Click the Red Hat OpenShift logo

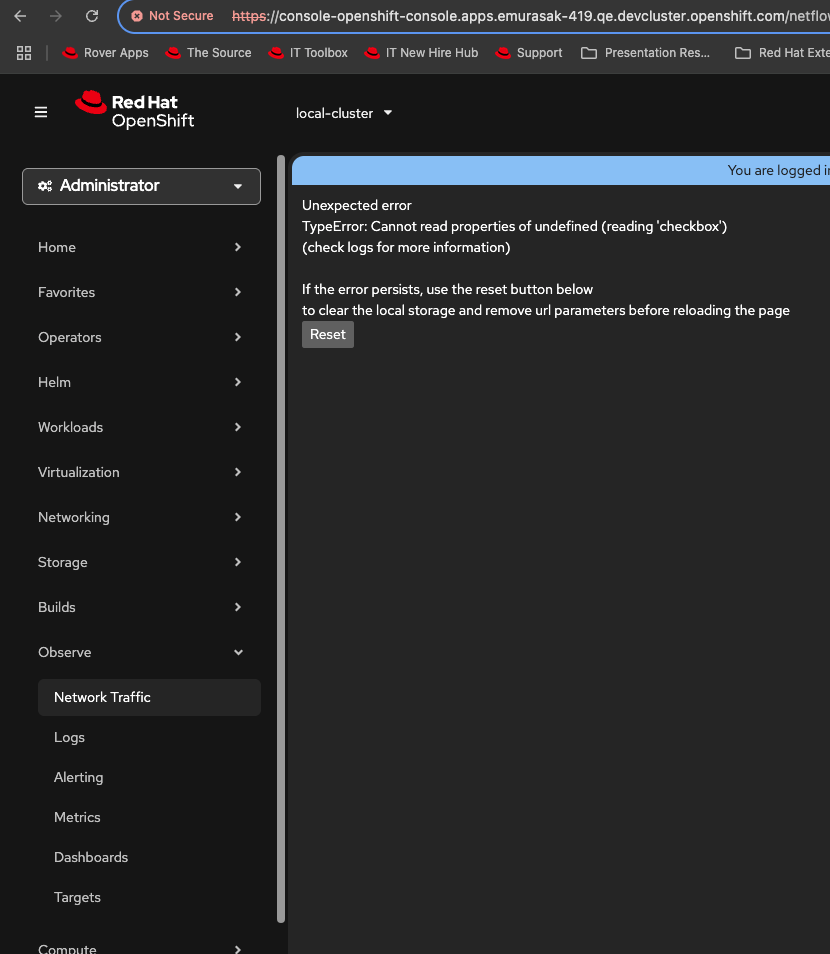pyautogui.click(x=135, y=110)
